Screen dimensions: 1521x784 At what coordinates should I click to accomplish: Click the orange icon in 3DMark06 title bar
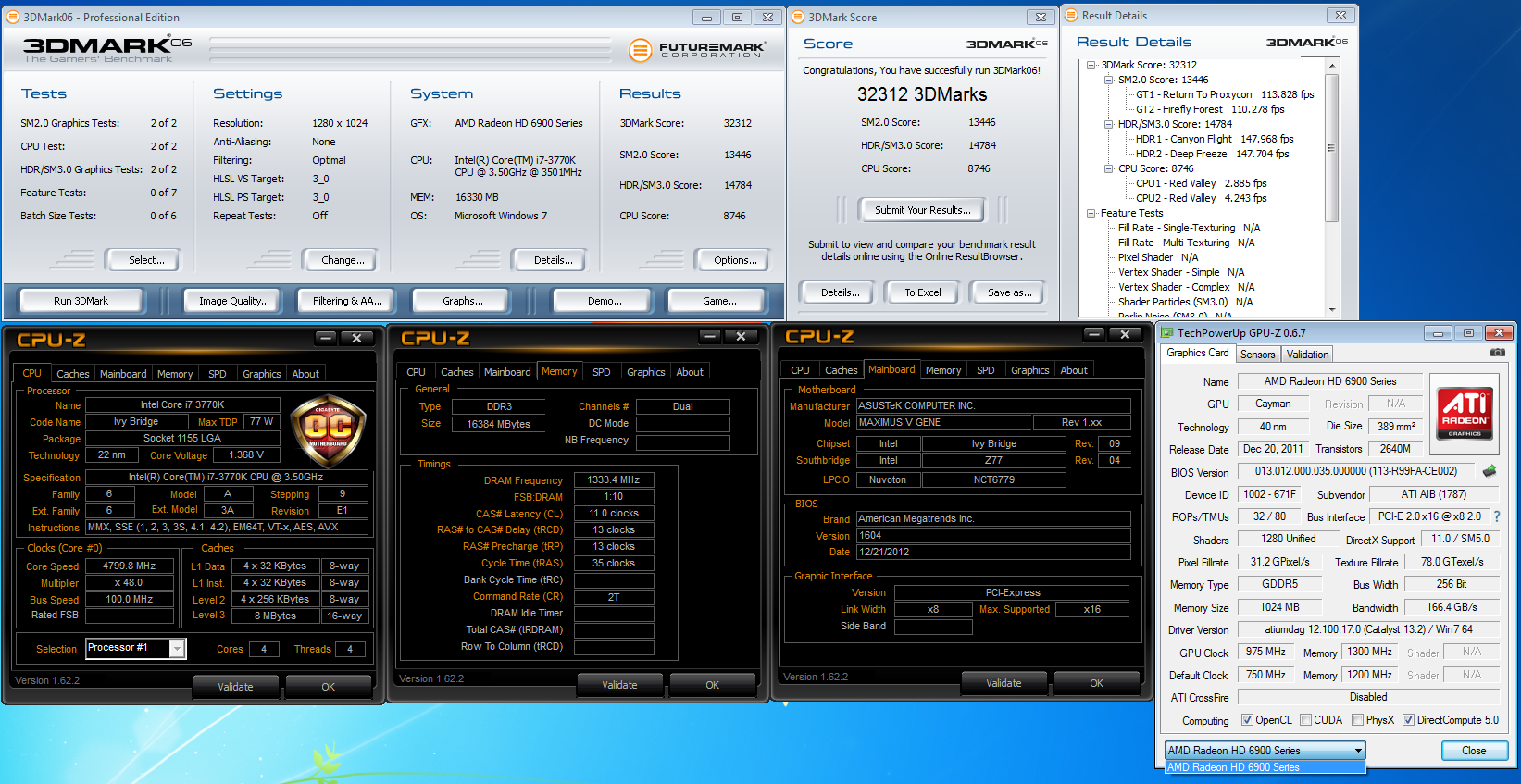[13, 17]
